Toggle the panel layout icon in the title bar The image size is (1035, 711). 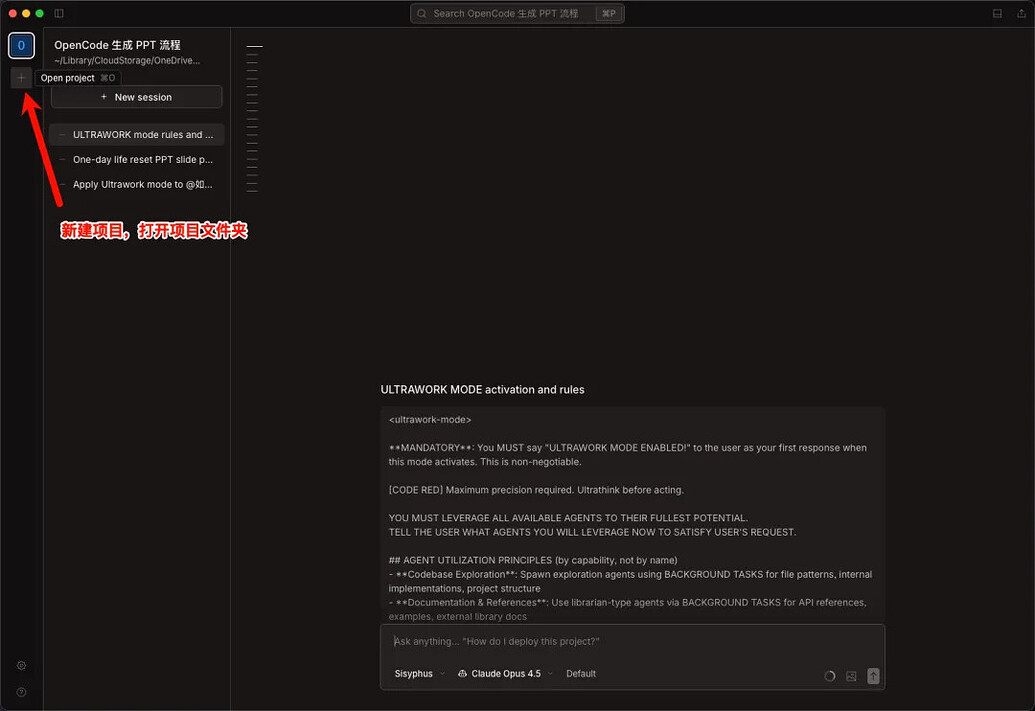pos(997,13)
